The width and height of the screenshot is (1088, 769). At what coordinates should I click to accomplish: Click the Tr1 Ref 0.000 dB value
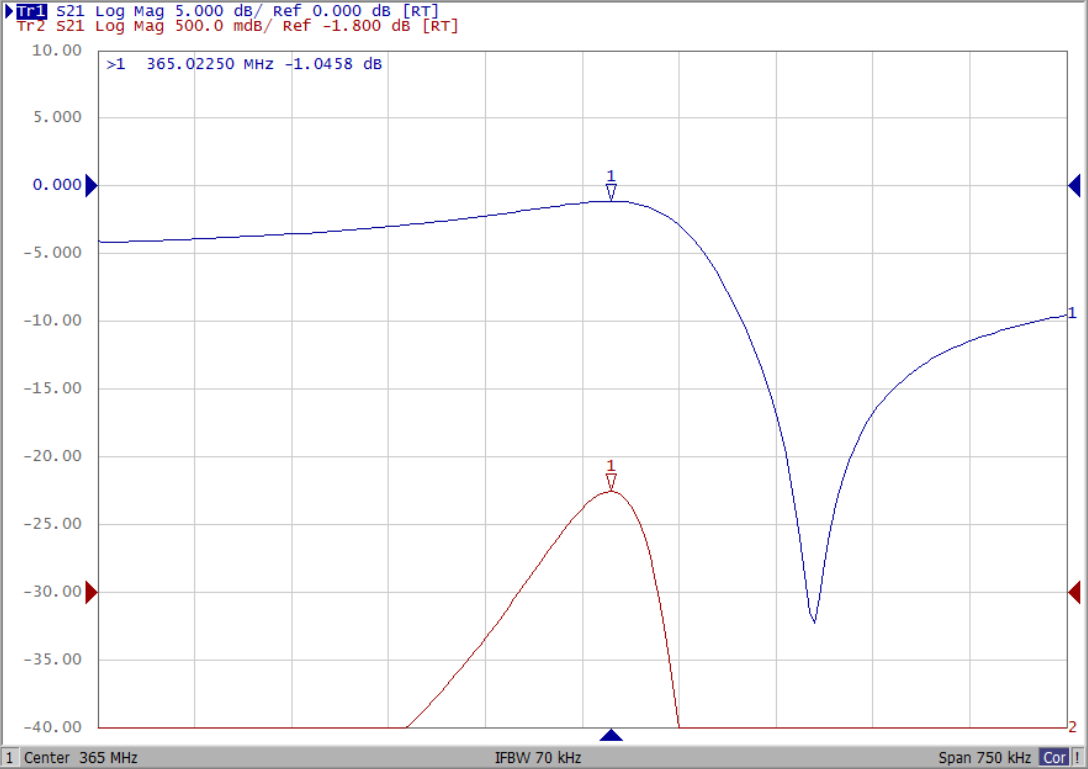[x=332, y=11]
